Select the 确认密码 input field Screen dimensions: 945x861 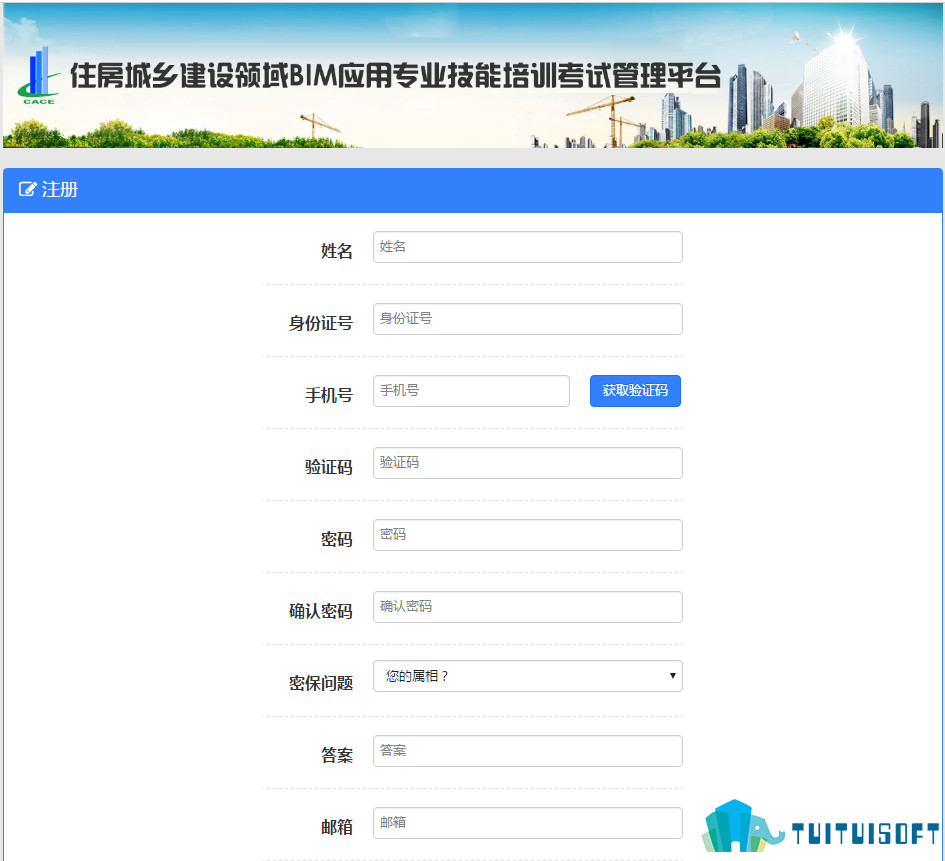(x=527, y=607)
